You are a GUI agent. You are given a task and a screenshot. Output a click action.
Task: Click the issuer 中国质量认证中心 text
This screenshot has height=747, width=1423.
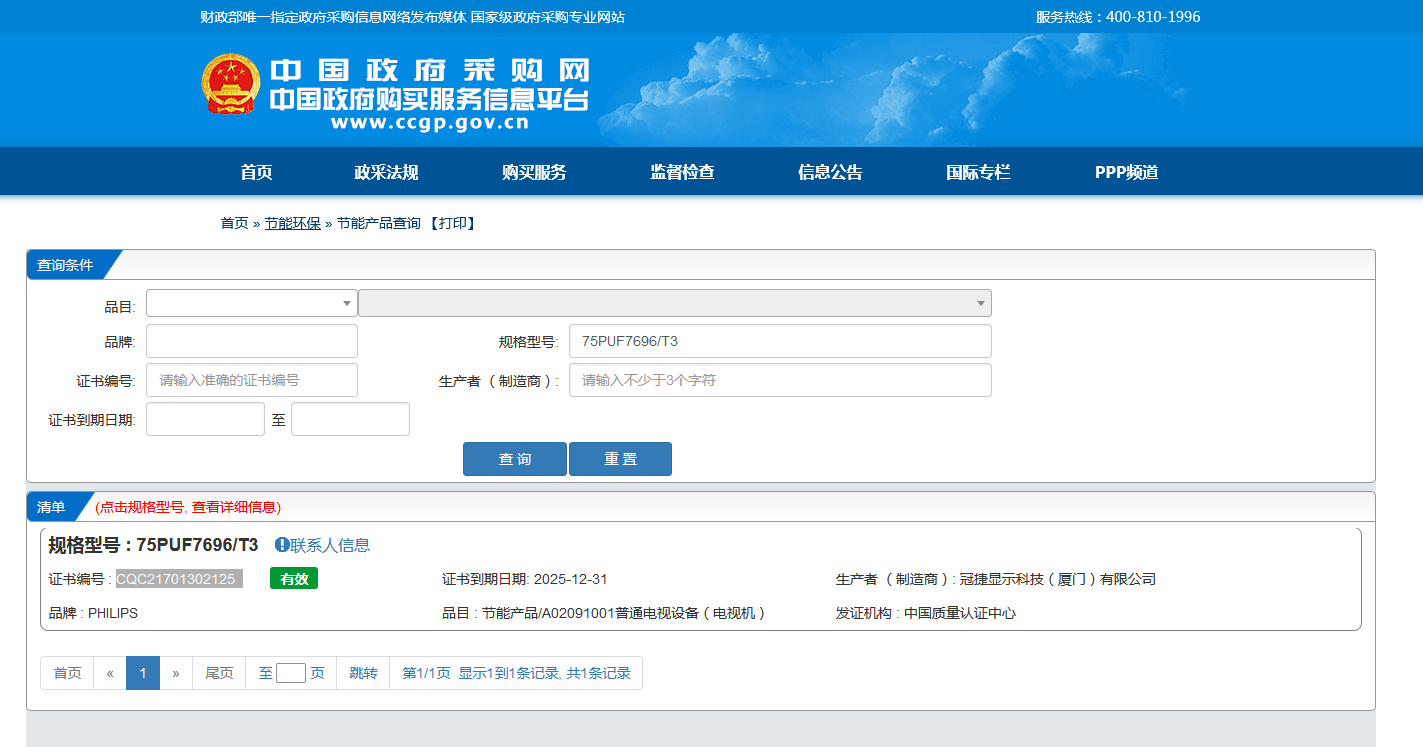[960, 613]
